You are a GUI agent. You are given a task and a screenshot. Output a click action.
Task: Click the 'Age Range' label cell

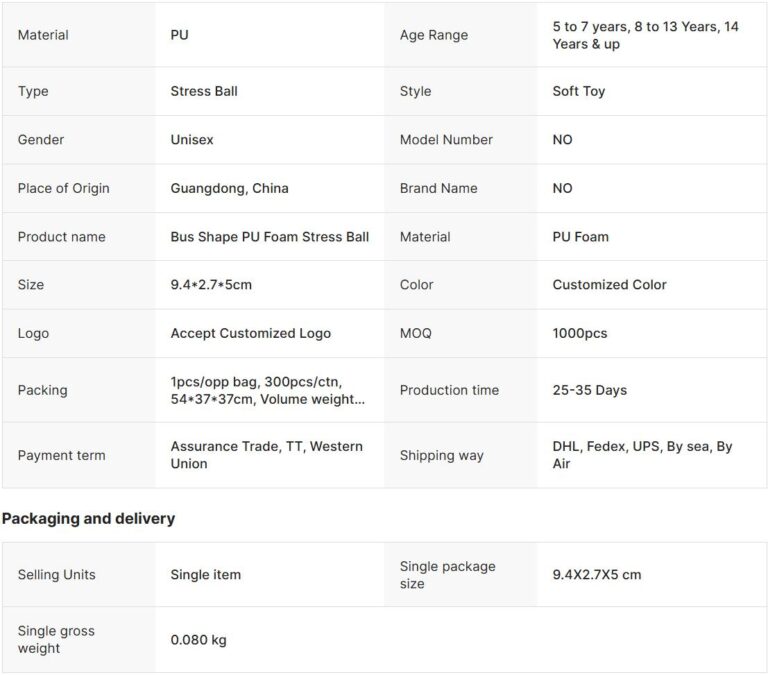[433, 35]
